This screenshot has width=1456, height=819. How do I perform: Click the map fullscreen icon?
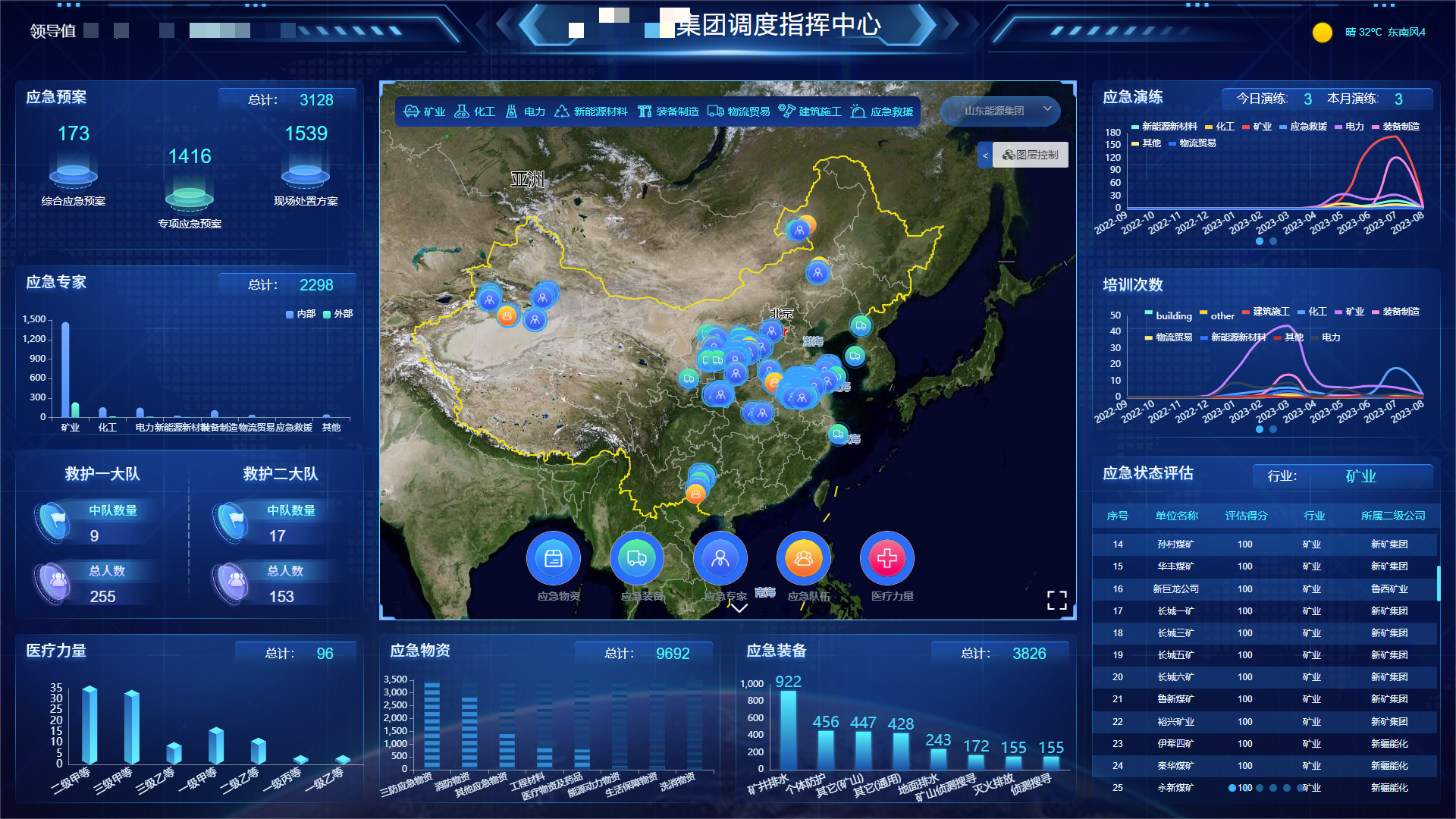click(x=1056, y=601)
